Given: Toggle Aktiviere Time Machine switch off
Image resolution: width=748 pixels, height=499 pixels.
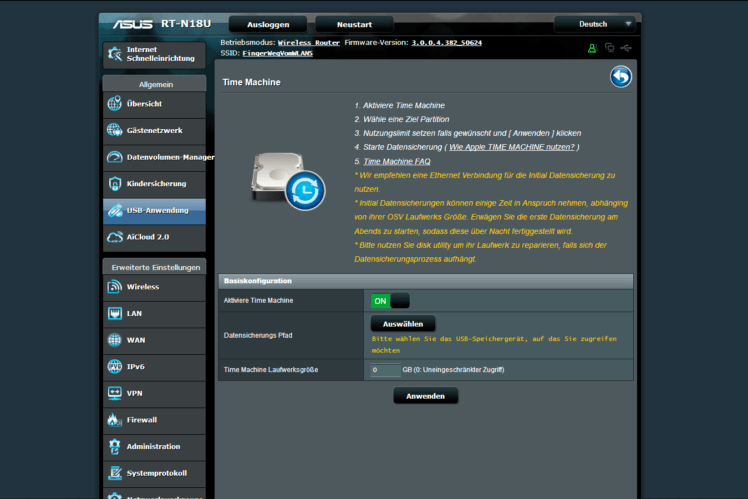Looking at the screenshot, I should 390,301.
